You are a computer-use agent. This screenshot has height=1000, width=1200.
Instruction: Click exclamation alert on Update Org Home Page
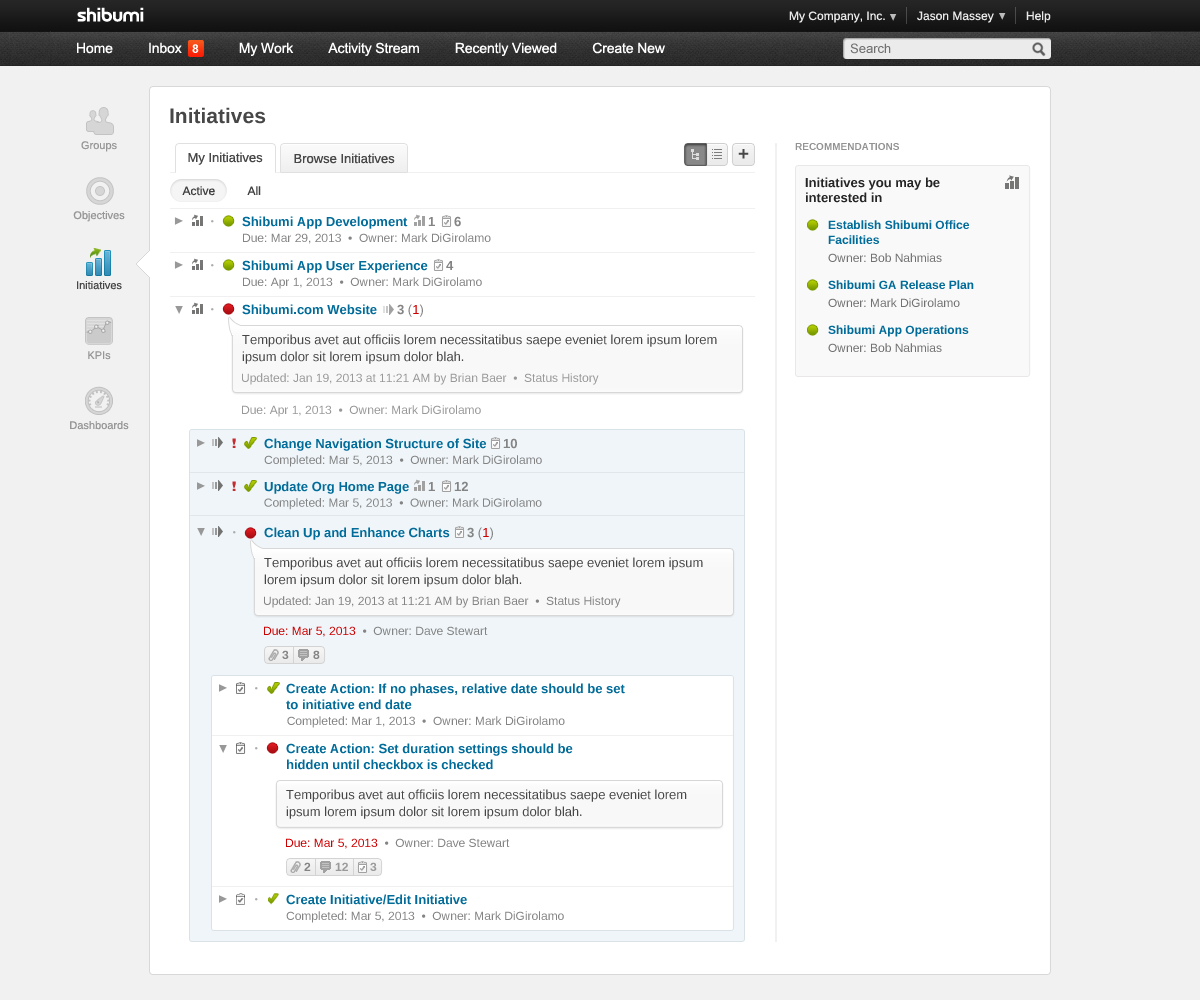234,486
